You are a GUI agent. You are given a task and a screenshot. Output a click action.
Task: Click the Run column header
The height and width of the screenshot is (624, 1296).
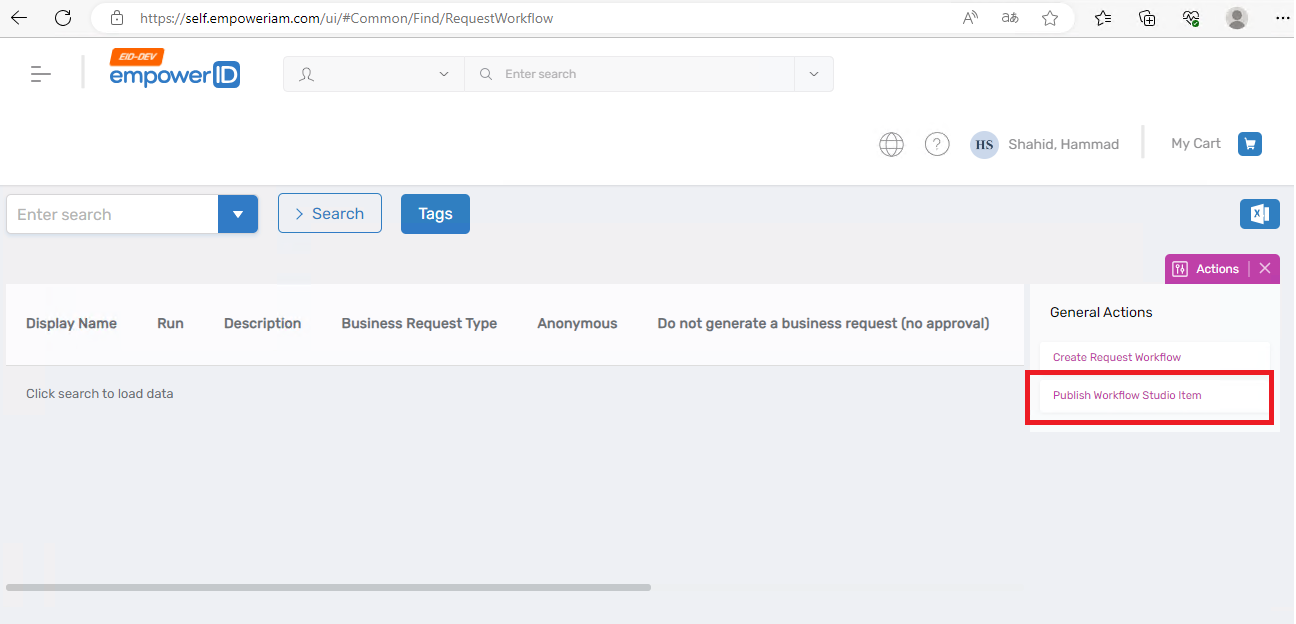[x=170, y=323]
